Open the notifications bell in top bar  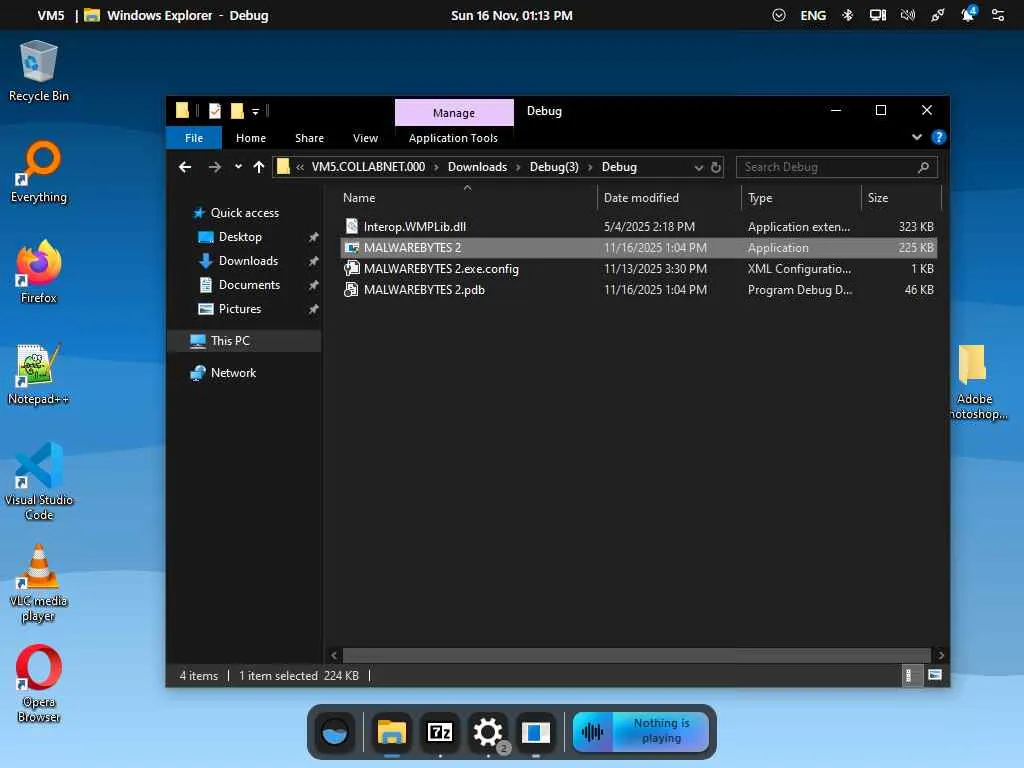(968, 15)
